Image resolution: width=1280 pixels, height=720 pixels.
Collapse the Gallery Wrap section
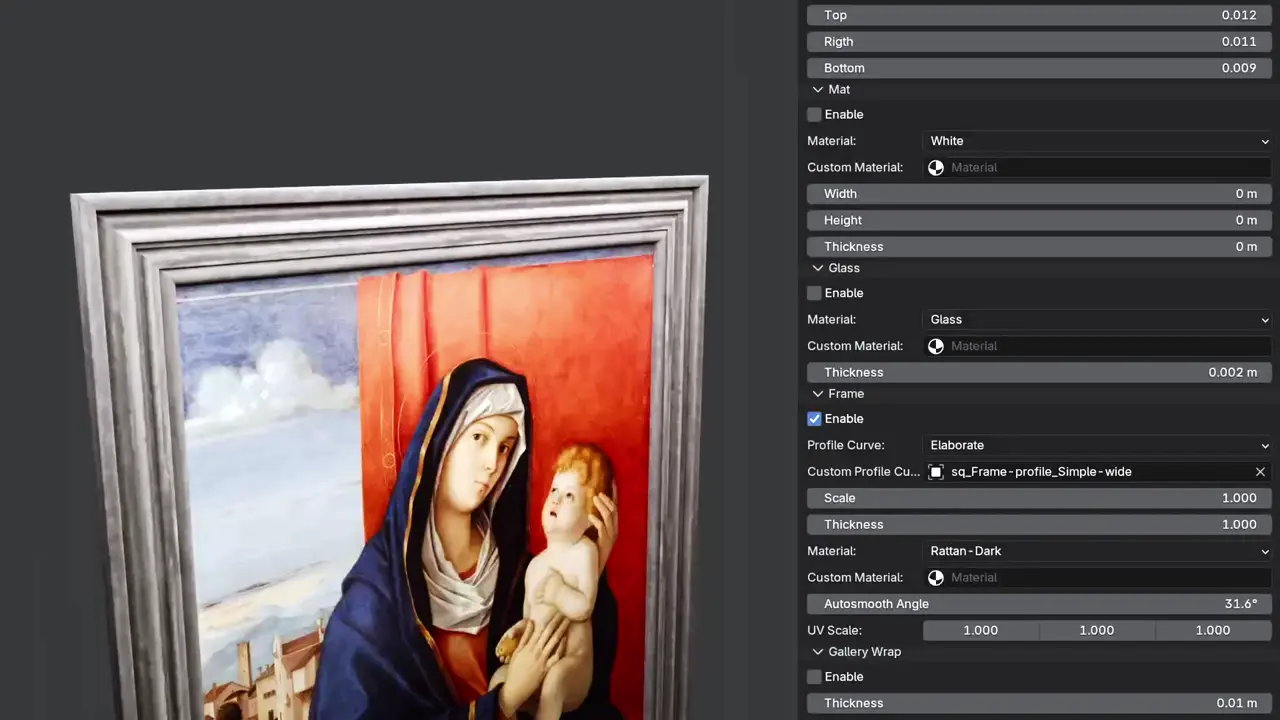818,652
